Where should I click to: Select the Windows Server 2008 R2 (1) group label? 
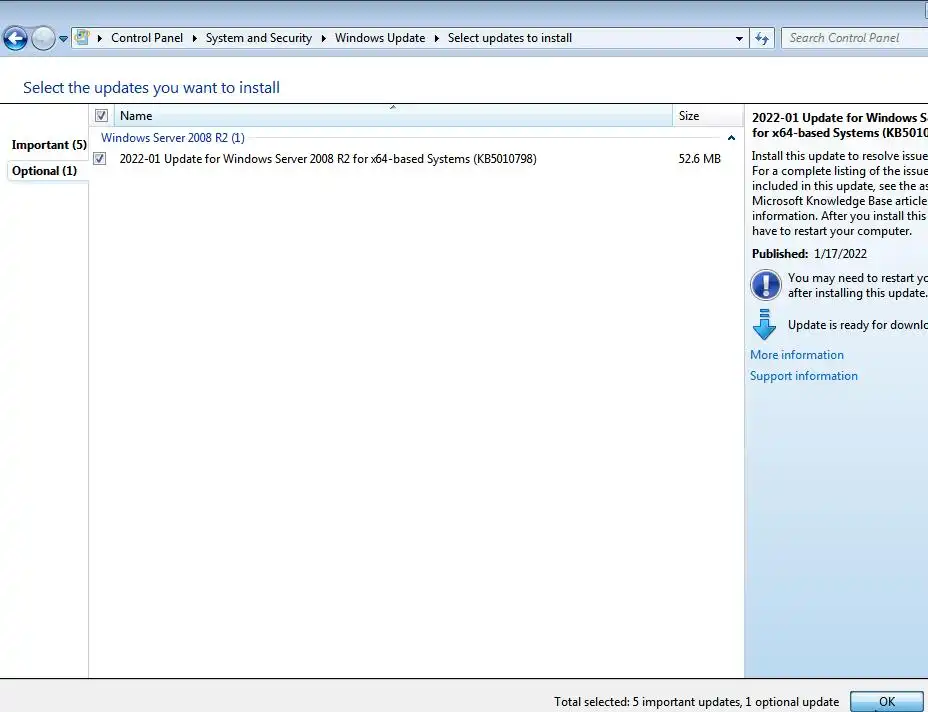coord(173,138)
